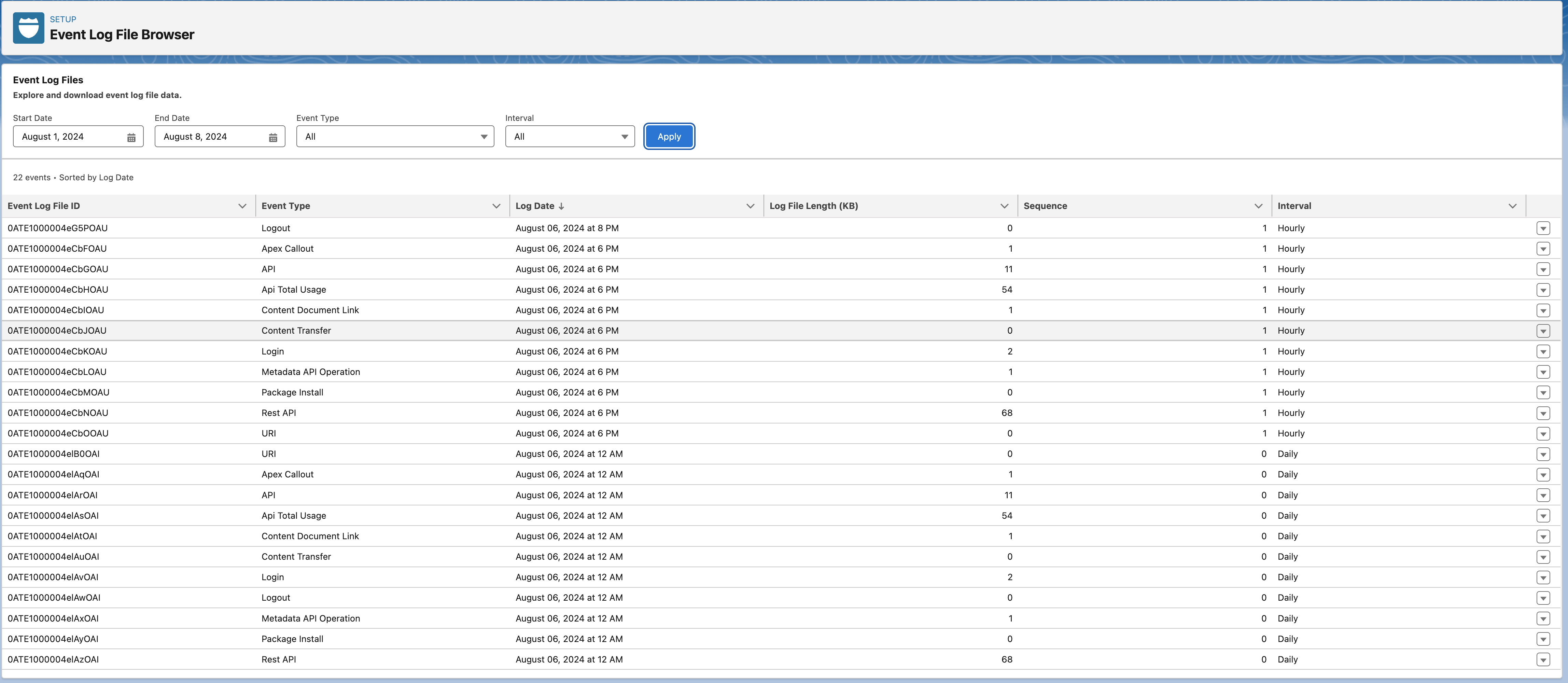This screenshot has height=683, width=1568.
Task: Open row actions for Api Total Usage hourly
Action: [1542, 290]
